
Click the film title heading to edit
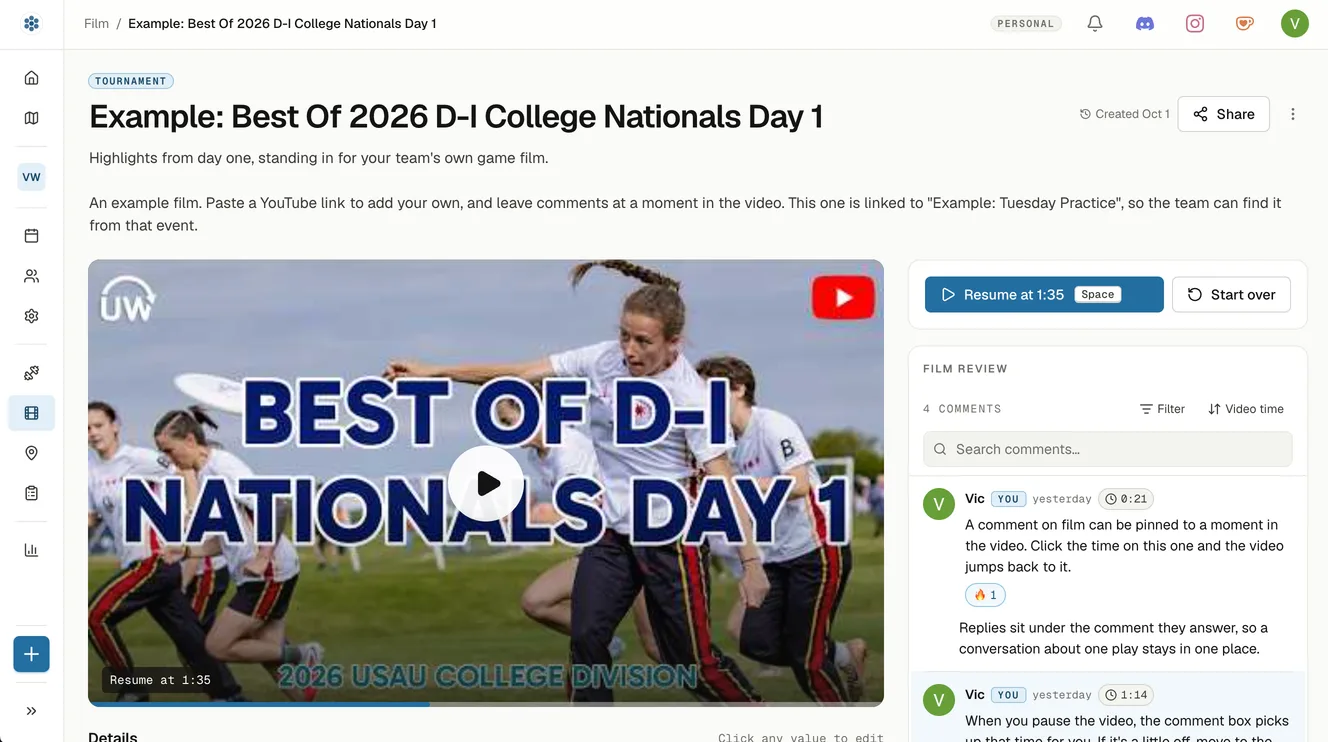(x=456, y=116)
